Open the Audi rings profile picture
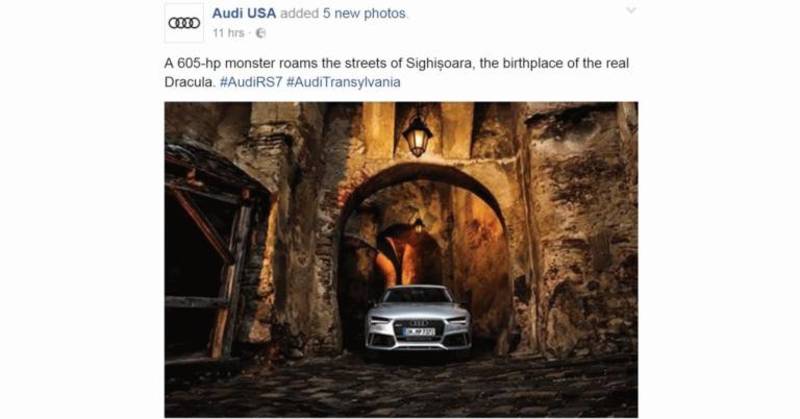 (184, 23)
